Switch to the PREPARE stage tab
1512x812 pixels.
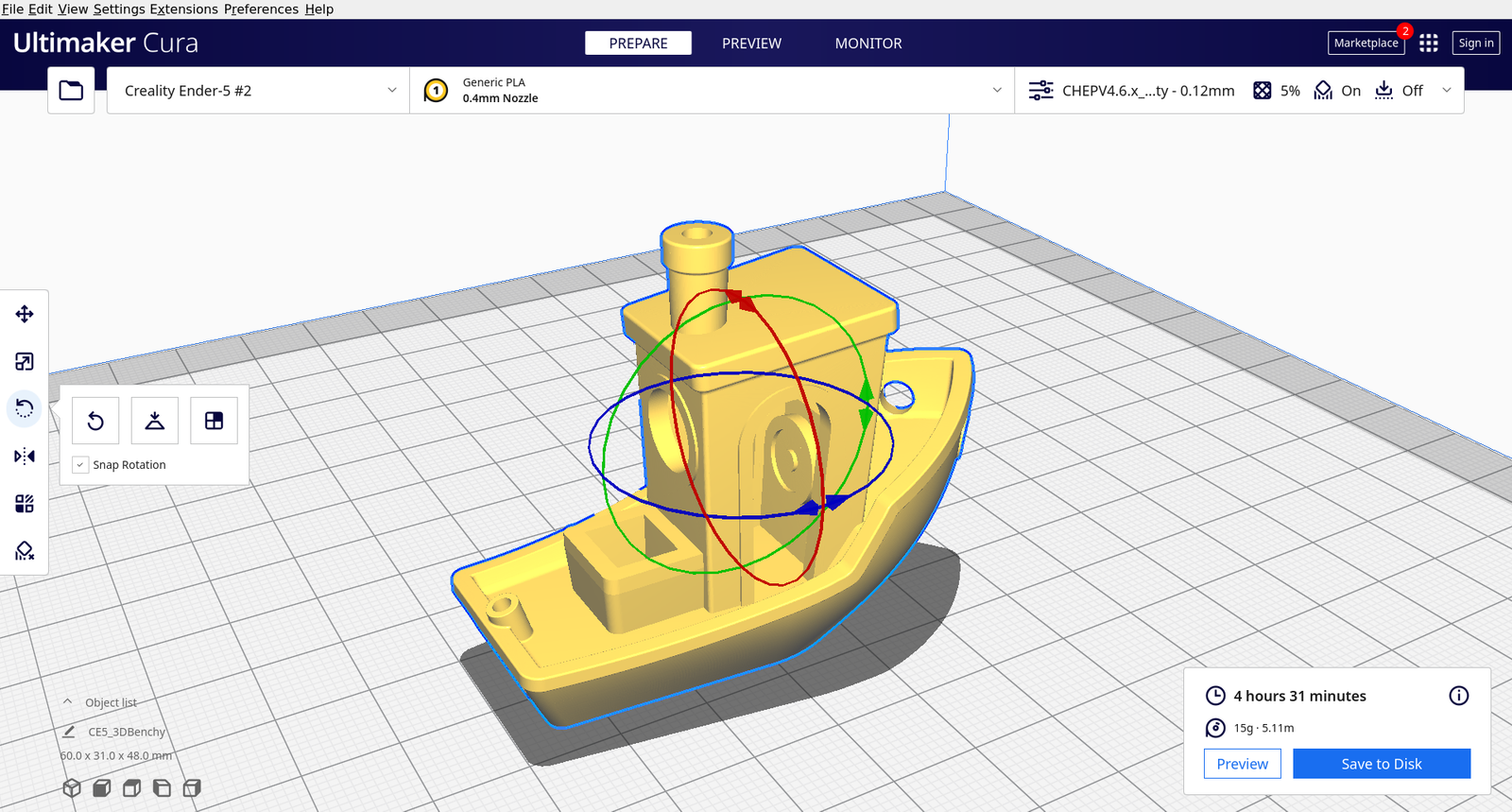click(638, 43)
